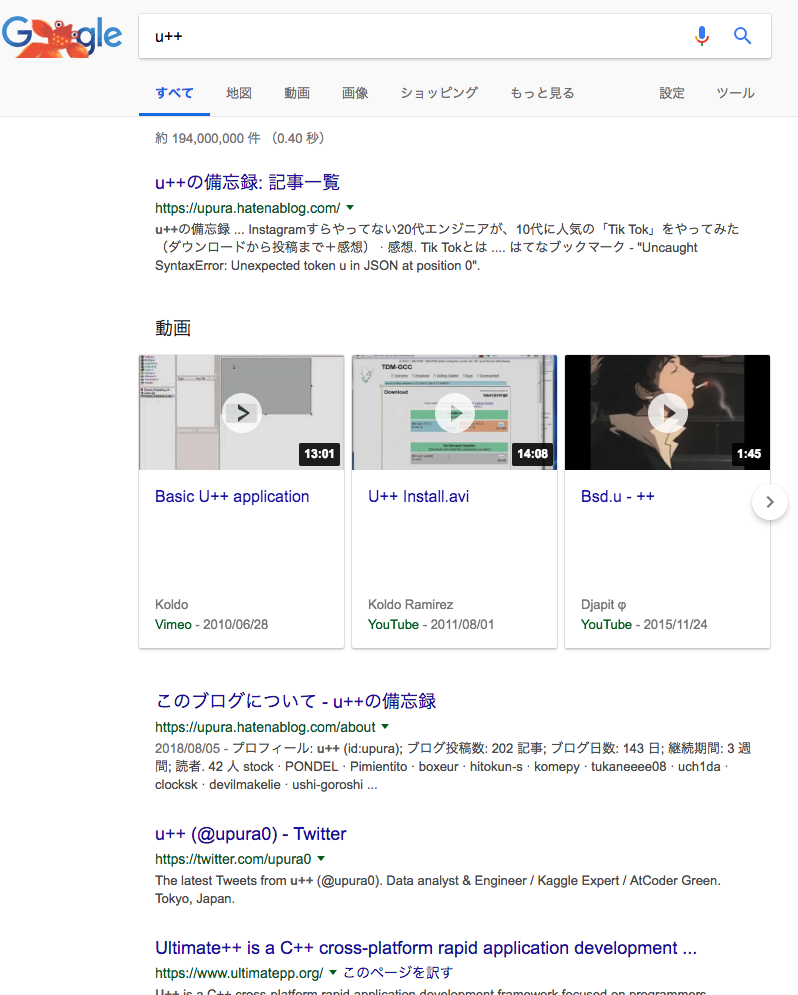Open the ショッピング tab
Screen dimensions: 798x995
coord(439,93)
